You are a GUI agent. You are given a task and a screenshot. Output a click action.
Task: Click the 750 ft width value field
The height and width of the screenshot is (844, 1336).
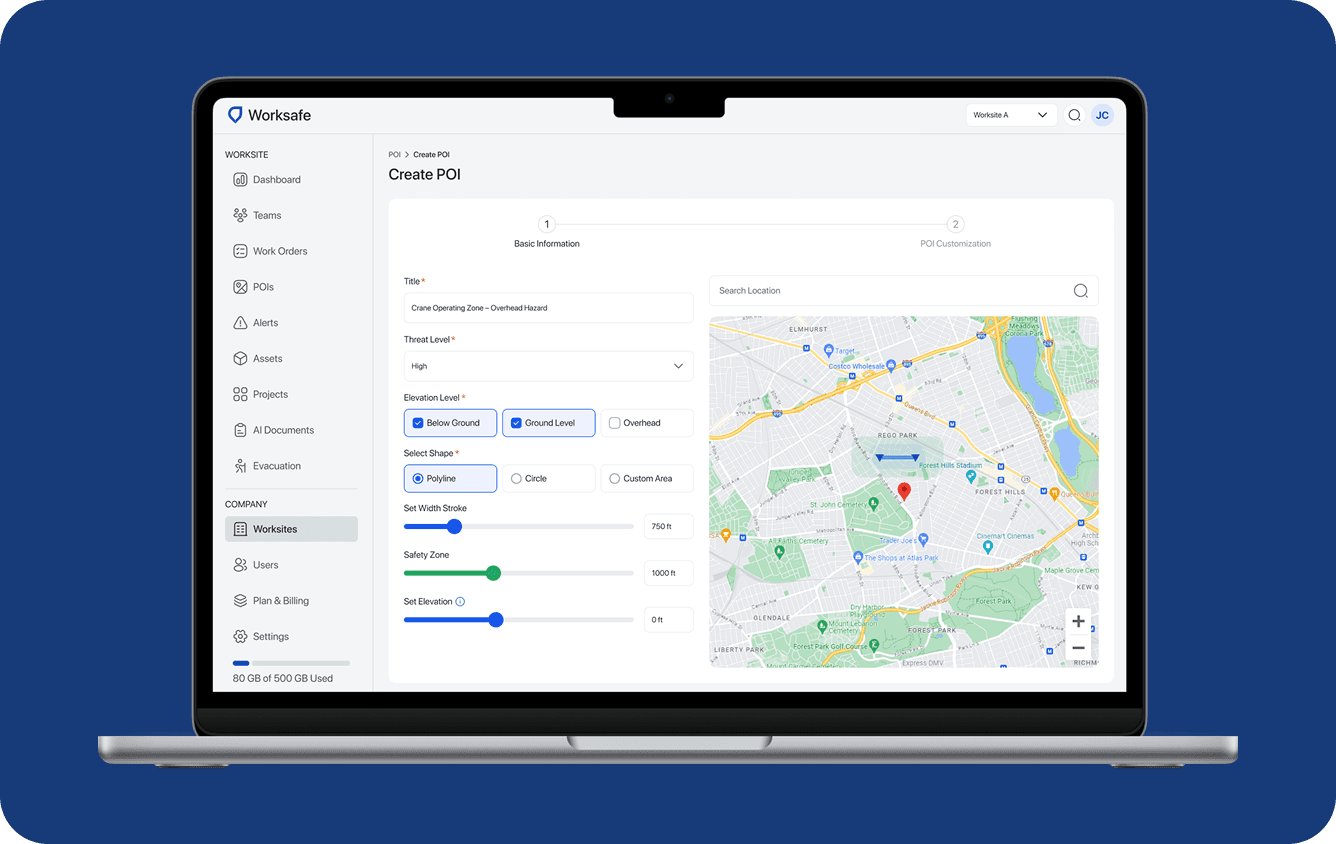(x=668, y=526)
